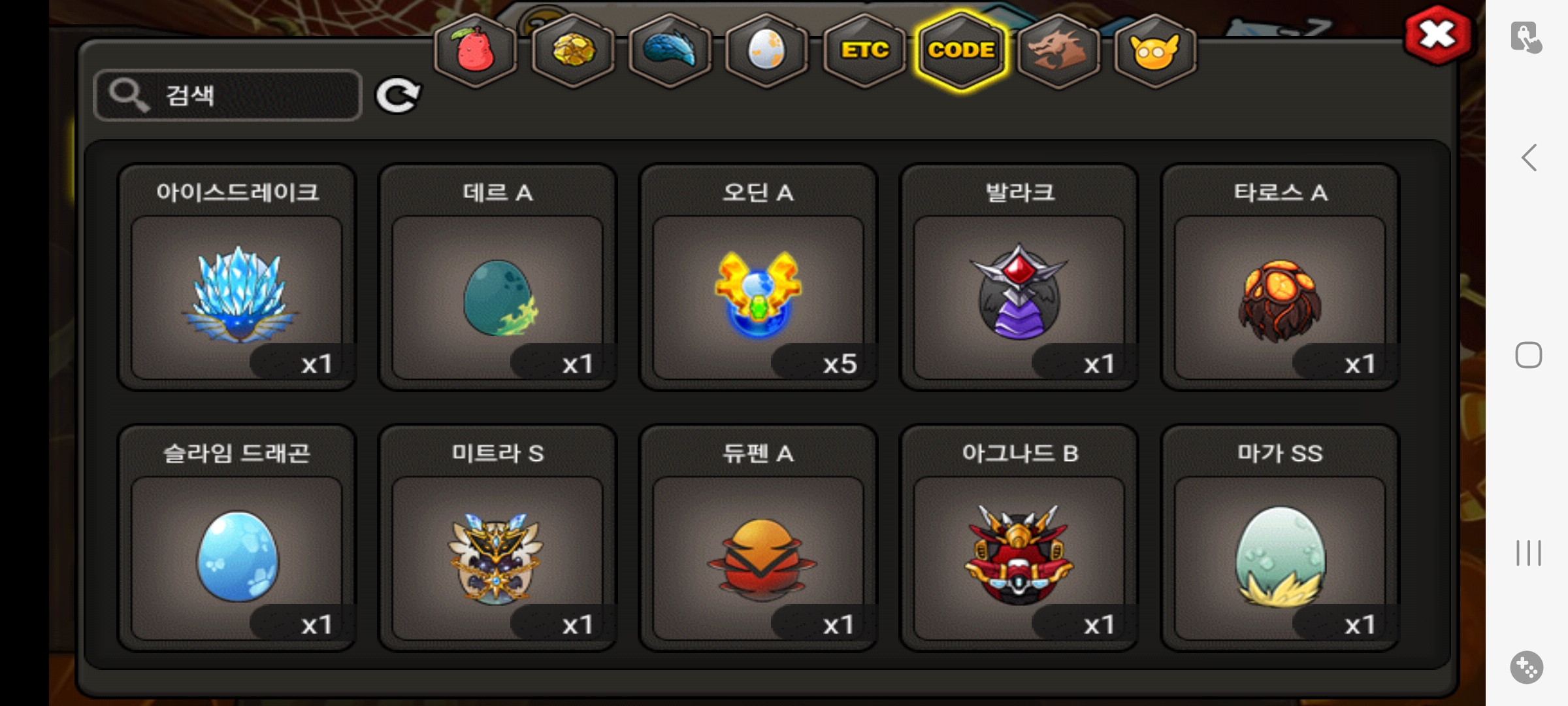
Task: Open the brown dragon category tab
Action: (x=1058, y=50)
